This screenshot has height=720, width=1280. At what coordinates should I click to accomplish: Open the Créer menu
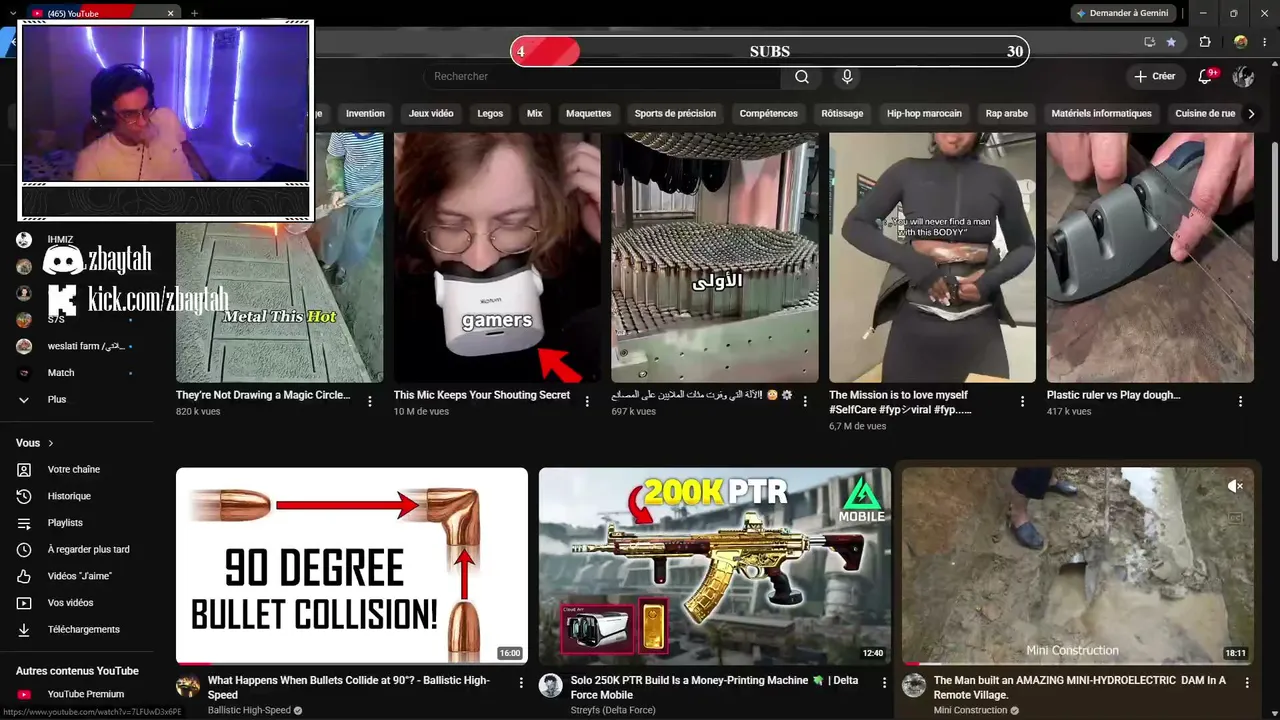click(1154, 77)
